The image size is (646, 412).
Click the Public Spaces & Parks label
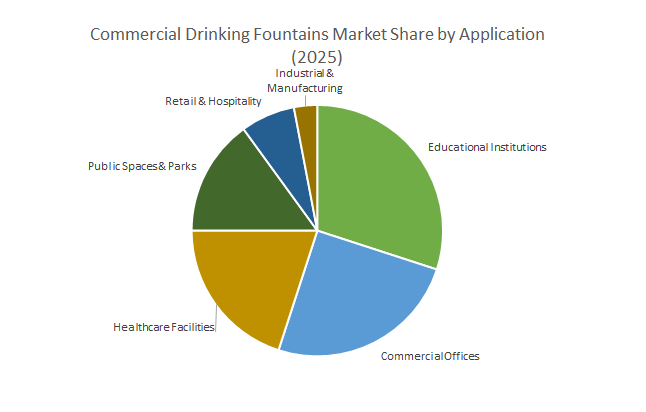141,166
